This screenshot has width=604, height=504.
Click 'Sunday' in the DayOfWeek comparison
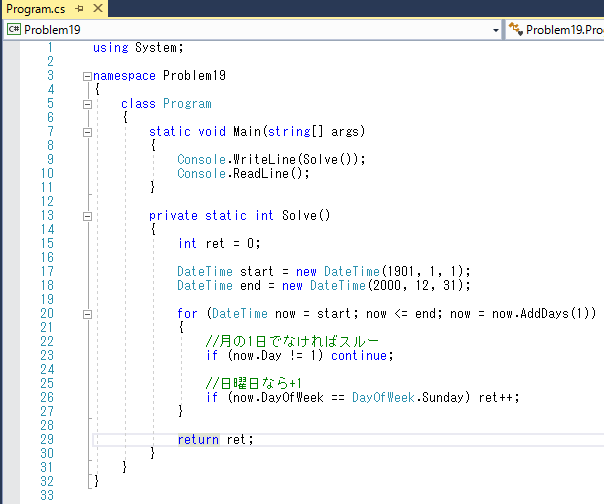click(x=443, y=397)
